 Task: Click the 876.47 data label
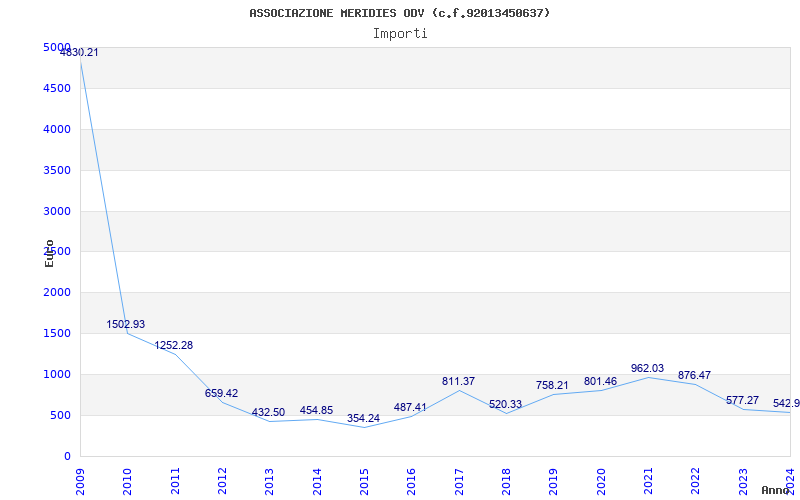click(694, 376)
